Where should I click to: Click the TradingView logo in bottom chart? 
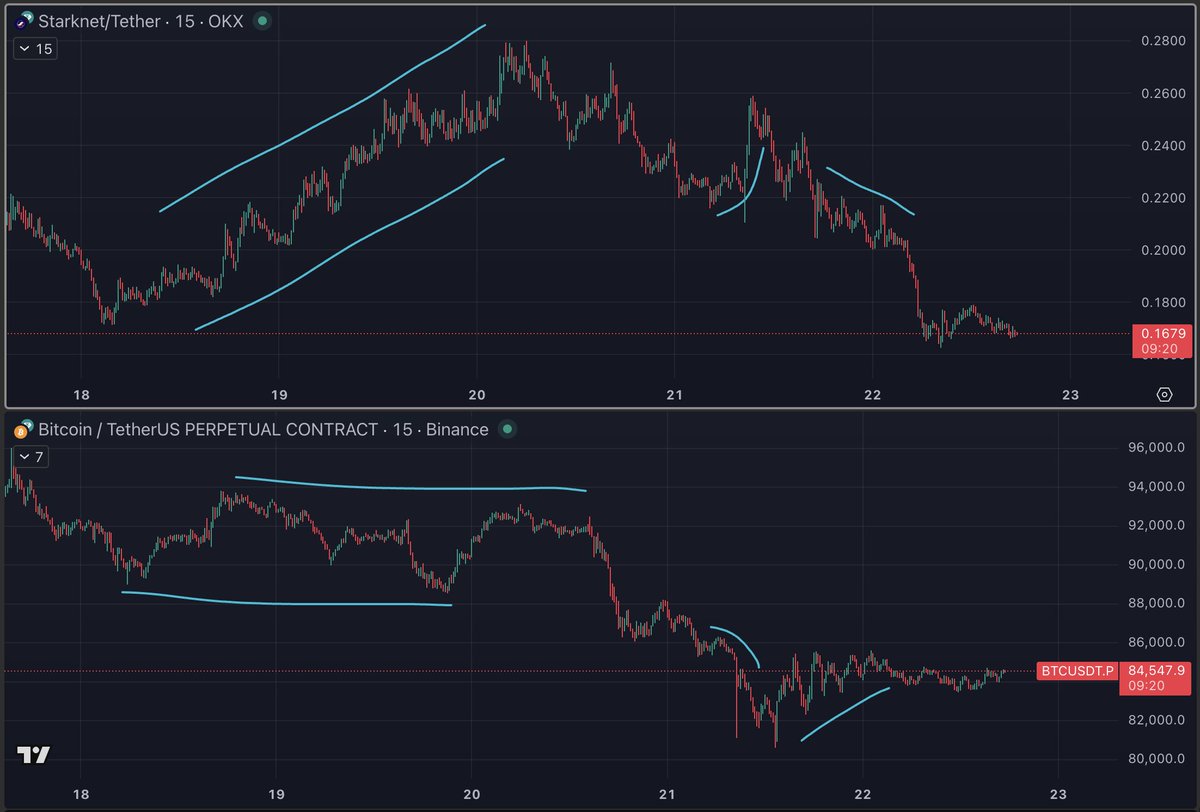33,756
